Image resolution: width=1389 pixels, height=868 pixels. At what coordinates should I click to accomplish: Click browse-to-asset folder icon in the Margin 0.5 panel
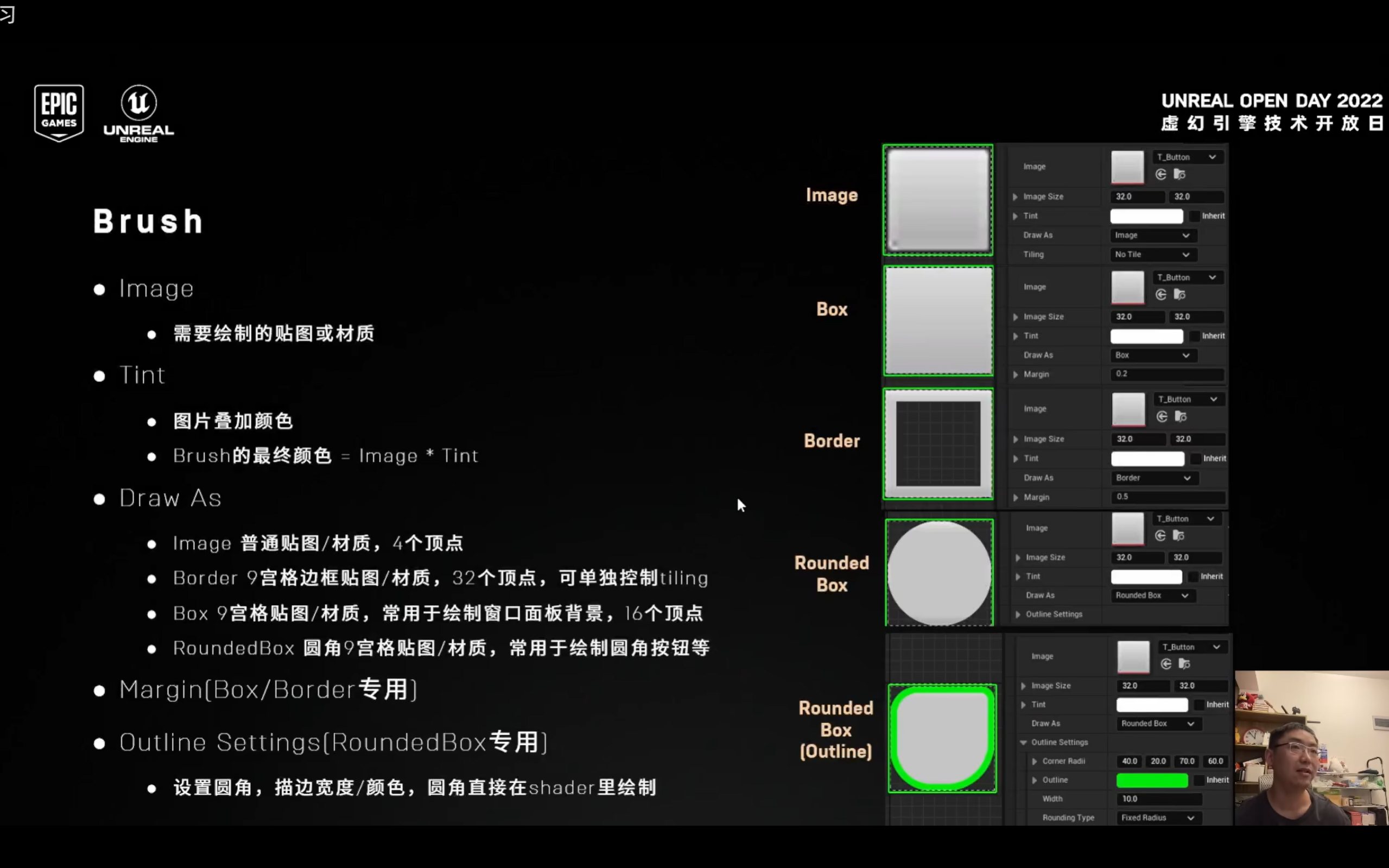(1181, 417)
